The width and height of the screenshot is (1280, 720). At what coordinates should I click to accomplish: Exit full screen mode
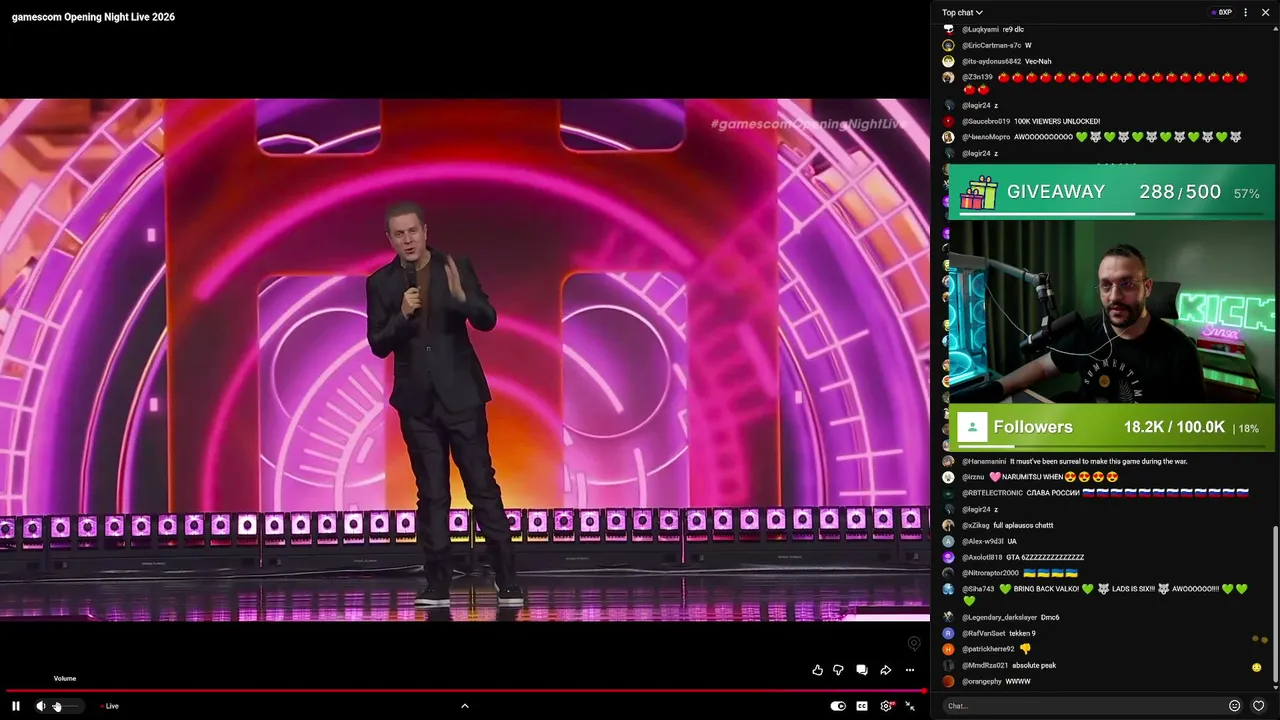pos(910,706)
